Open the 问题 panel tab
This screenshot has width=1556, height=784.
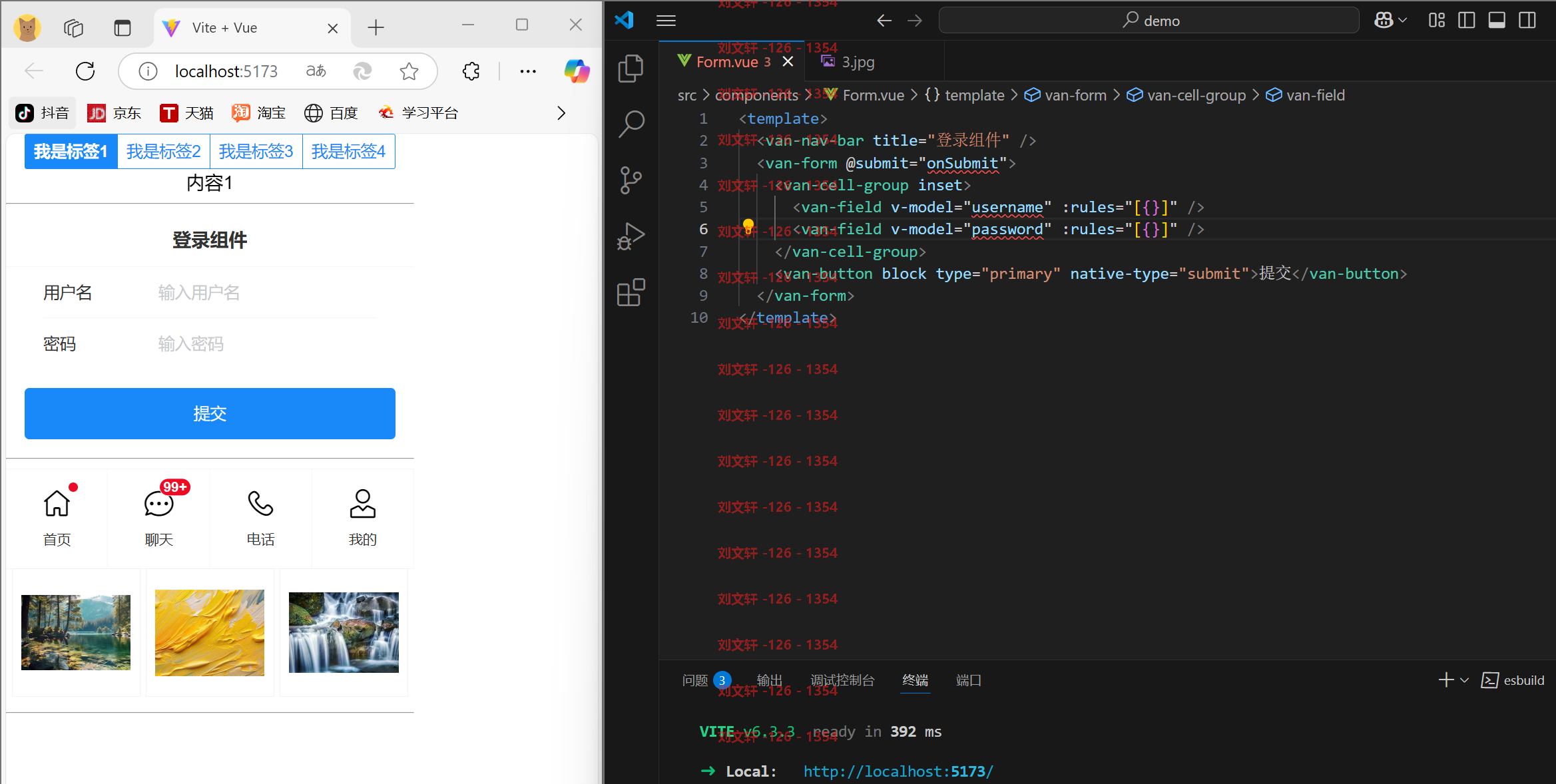click(x=706, y=680)
